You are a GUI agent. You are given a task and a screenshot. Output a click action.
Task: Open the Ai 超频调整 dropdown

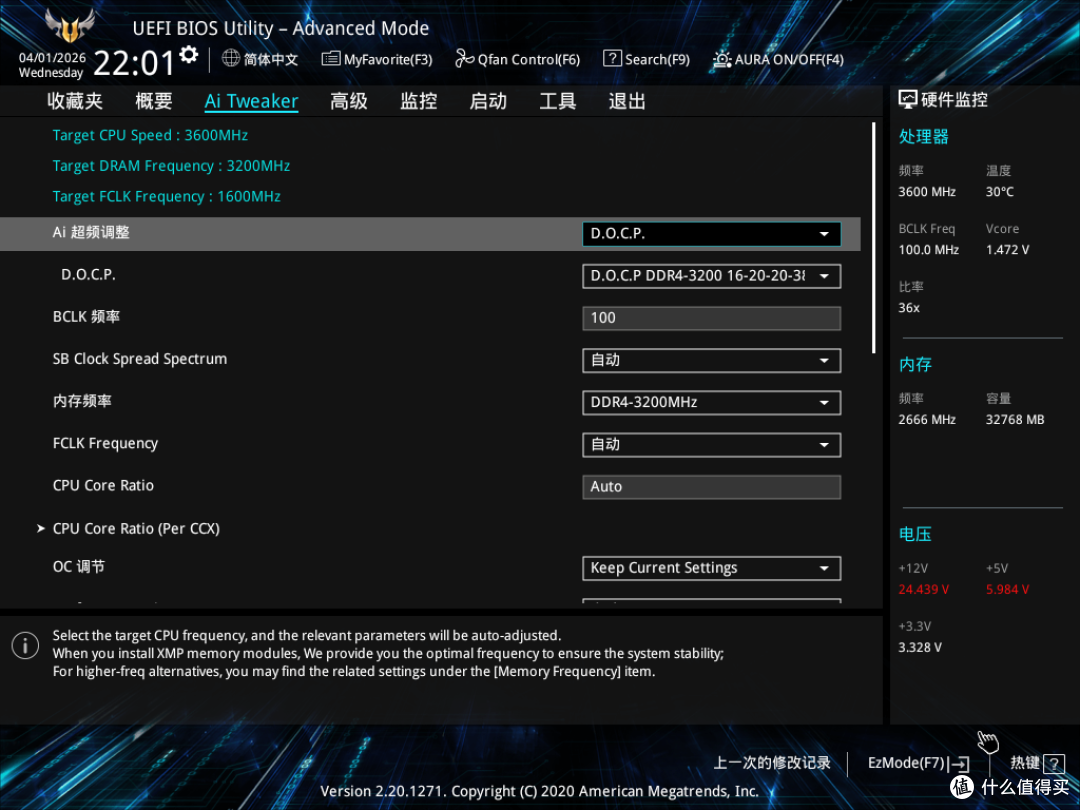712,234
